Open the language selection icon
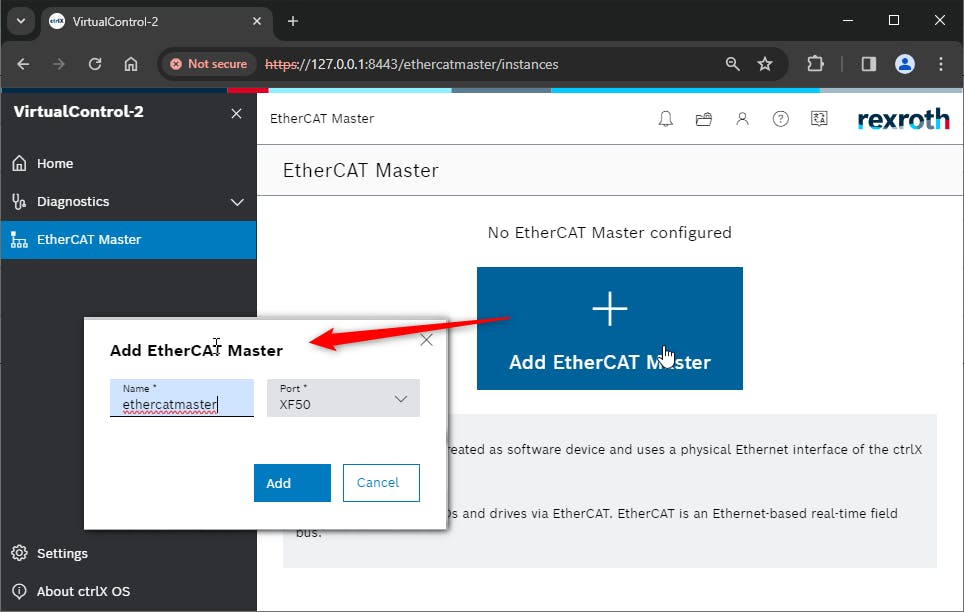The image size is (964, 612). pyautogui.click(x=819, y=119)
